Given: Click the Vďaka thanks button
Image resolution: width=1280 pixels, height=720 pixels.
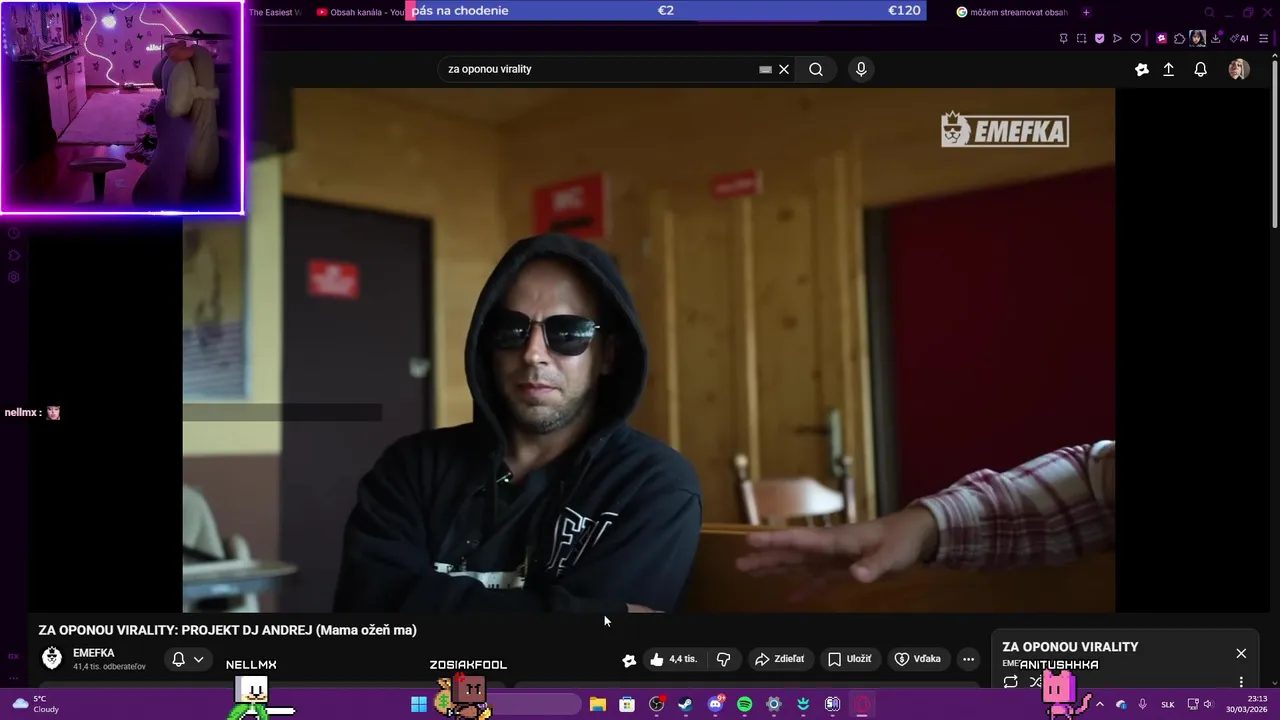Looking at the screenshot, I should point(917,659).
